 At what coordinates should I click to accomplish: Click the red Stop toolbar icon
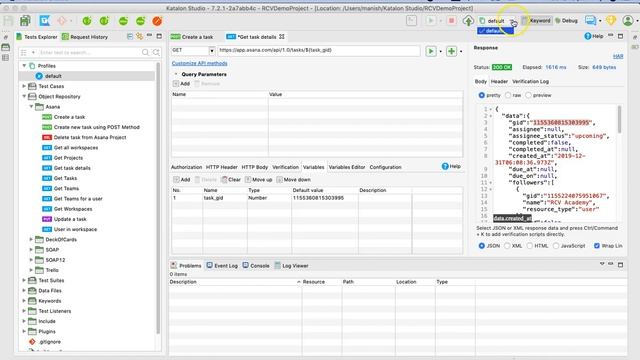(x=451, y=20)
